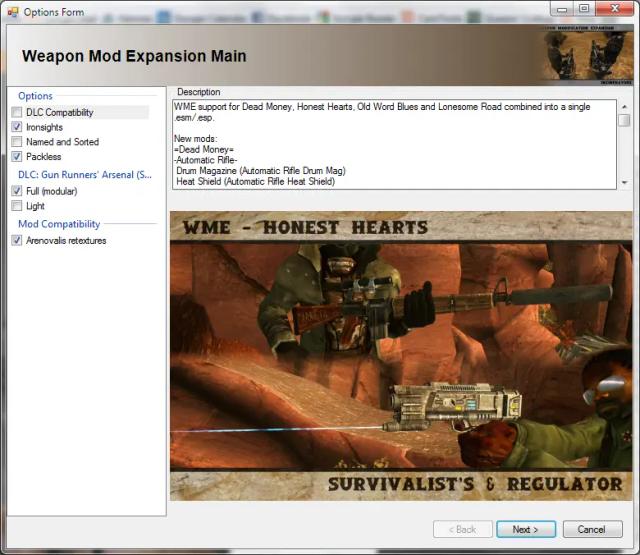Click the description scrollbar up arrow
The image size is (640, 555).
[x=624, y=107]
